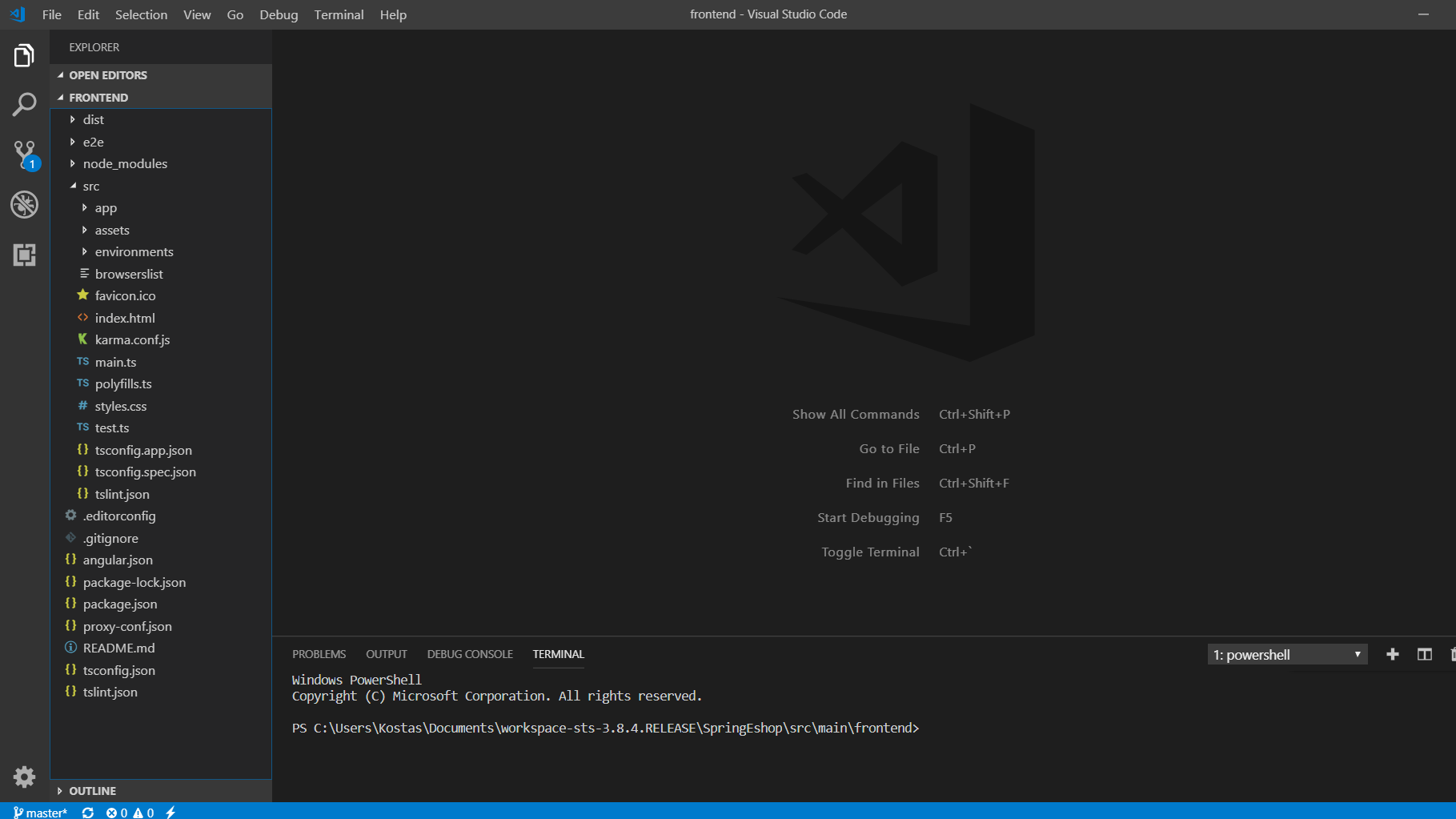Open the Selection menu
This screenshot has width=1456, height=819.
click(x=142, y=14)
